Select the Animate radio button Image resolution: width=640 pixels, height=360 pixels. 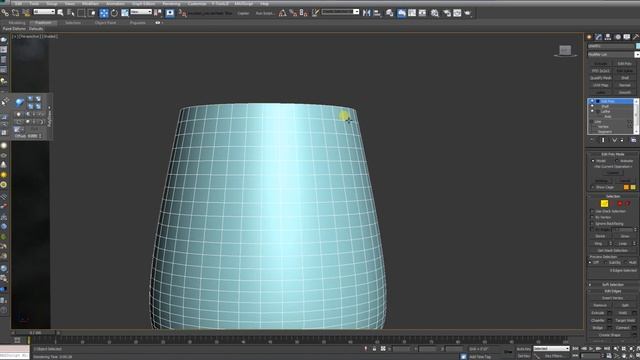[616, 161]
